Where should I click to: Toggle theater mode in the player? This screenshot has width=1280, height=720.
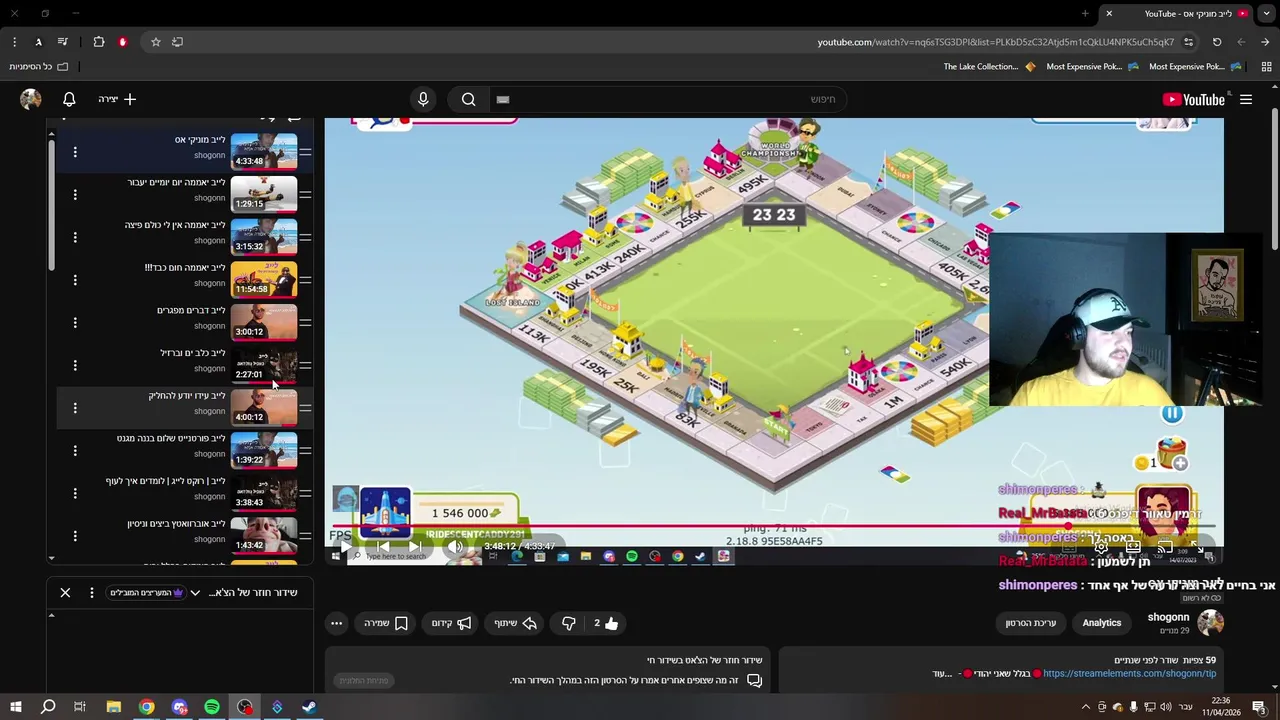1133,546
